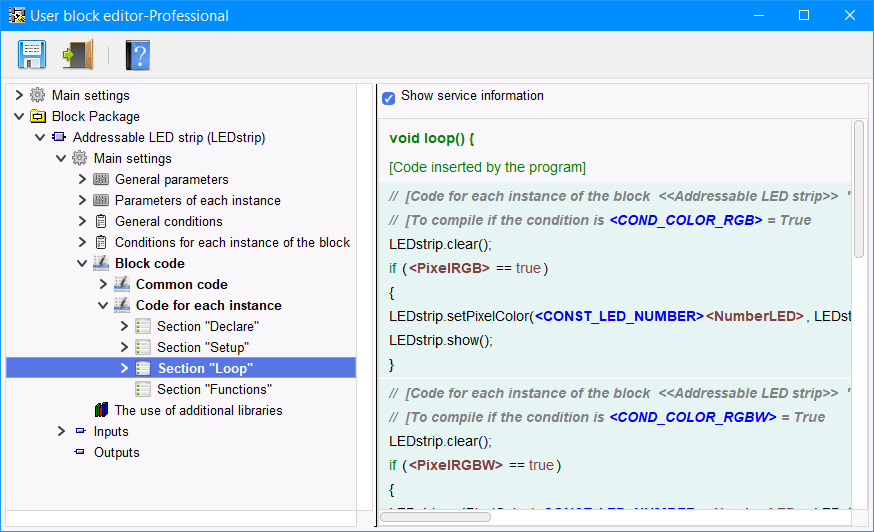Expand the General parameters node
Viewport: 874px width, 532px height.
tap(82, 180)
